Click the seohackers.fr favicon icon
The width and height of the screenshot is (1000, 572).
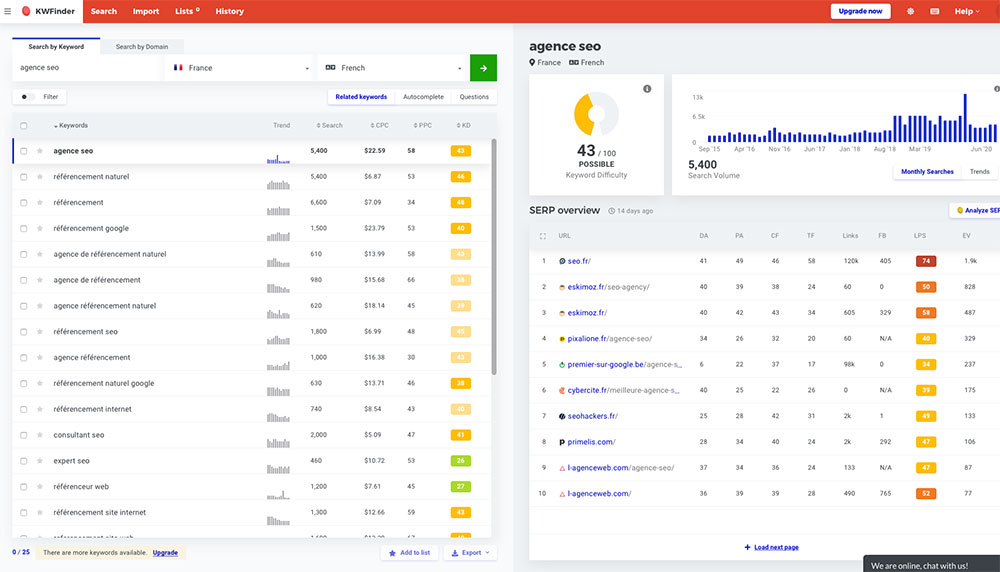click(562, 416)
